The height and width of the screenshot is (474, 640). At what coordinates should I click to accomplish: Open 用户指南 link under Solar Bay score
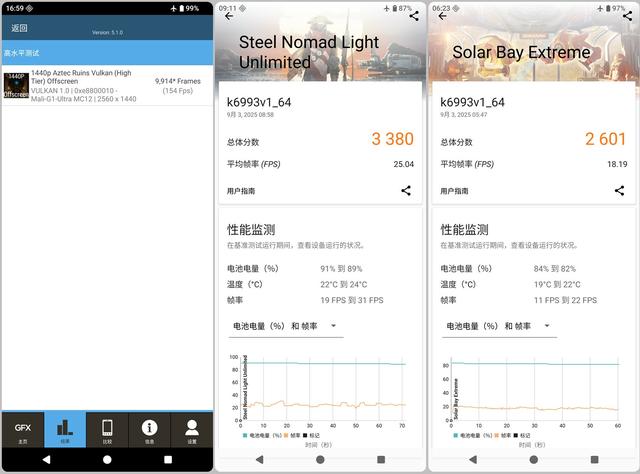[x=454, y=191]
